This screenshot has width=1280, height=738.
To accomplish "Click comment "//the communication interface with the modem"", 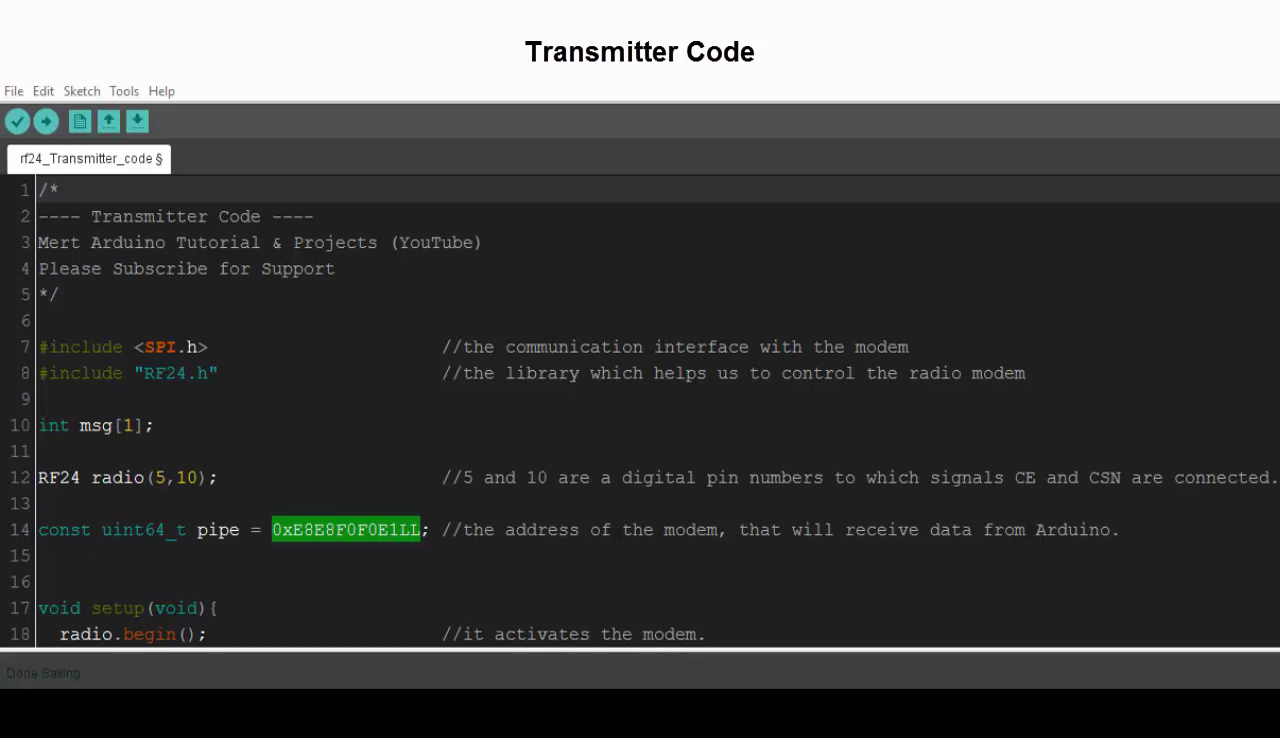I will 675,347.
